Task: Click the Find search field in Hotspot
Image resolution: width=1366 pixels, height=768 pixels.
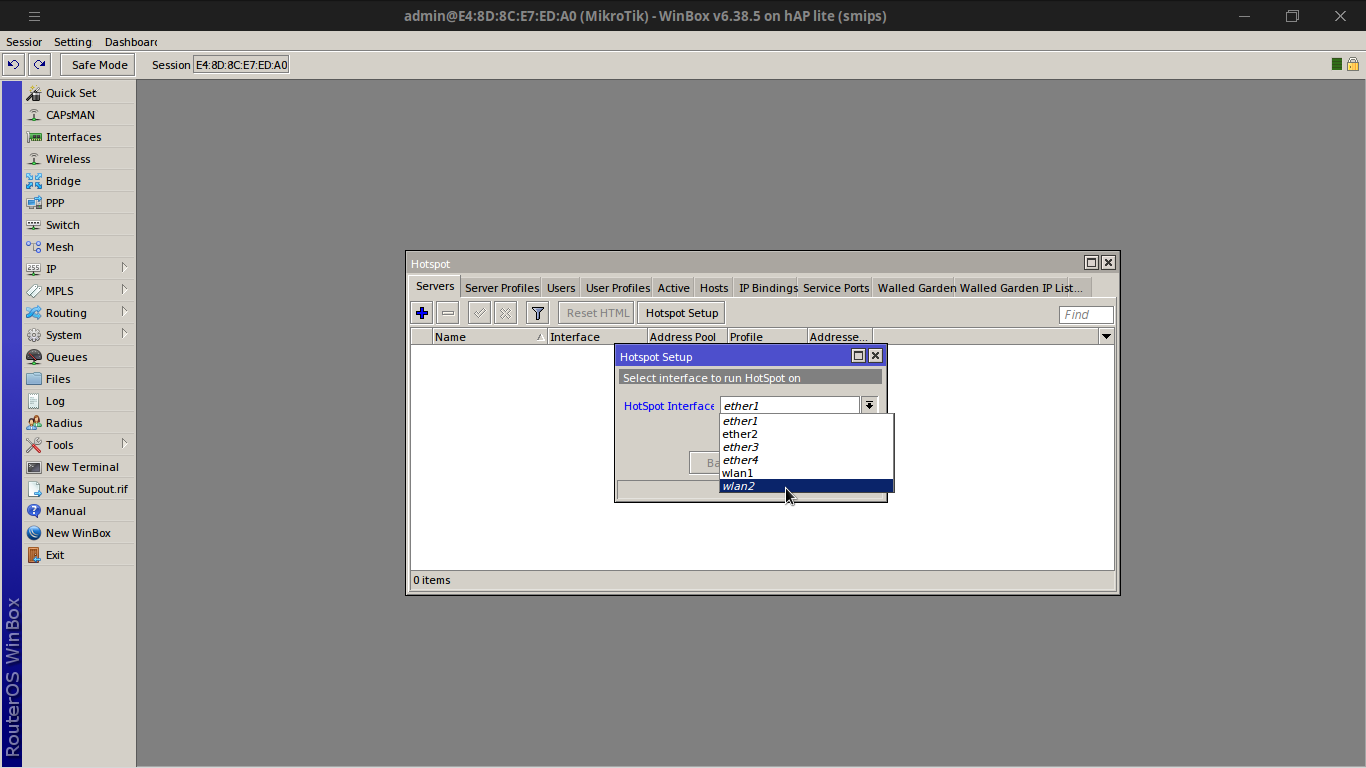Action: 1086,314
